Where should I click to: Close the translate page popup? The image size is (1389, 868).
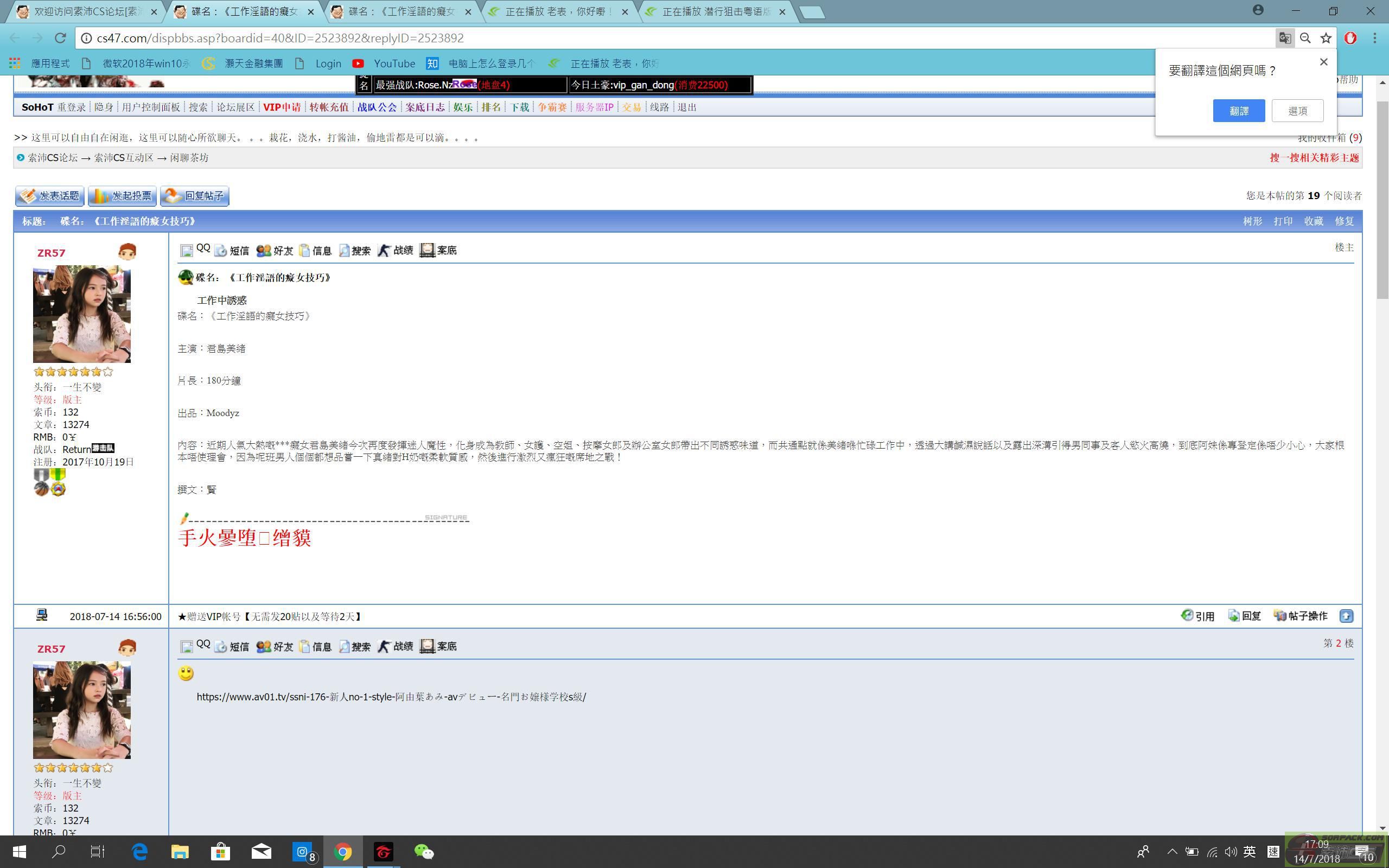[1323, 62]
